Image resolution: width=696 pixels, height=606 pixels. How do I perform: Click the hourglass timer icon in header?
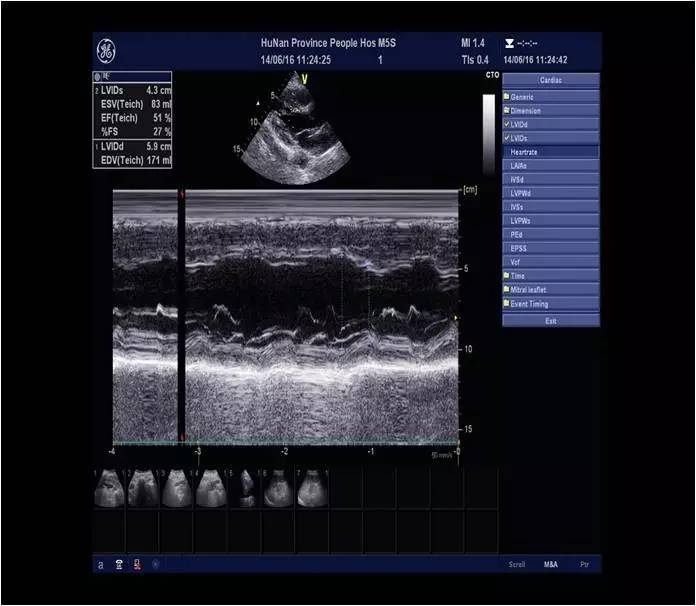[x=509, y=44]
